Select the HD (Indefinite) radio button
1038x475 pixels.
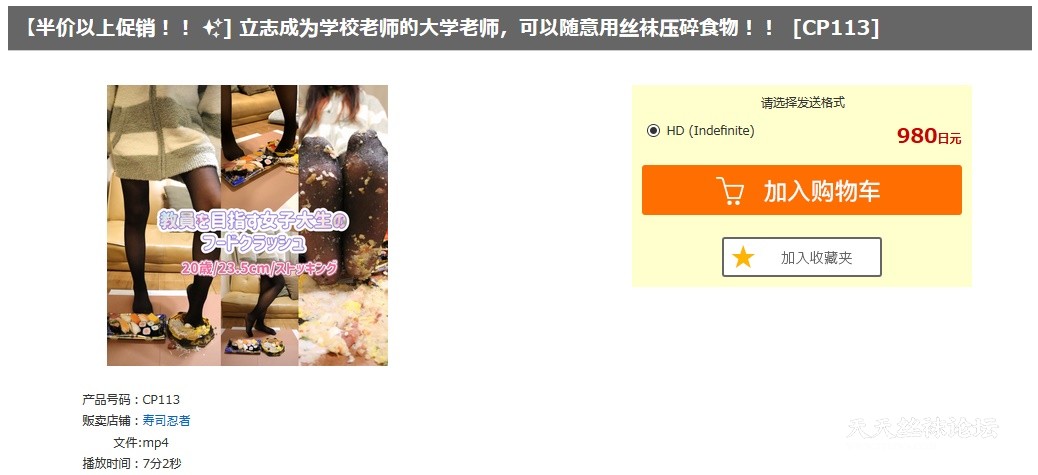[653, 131]
